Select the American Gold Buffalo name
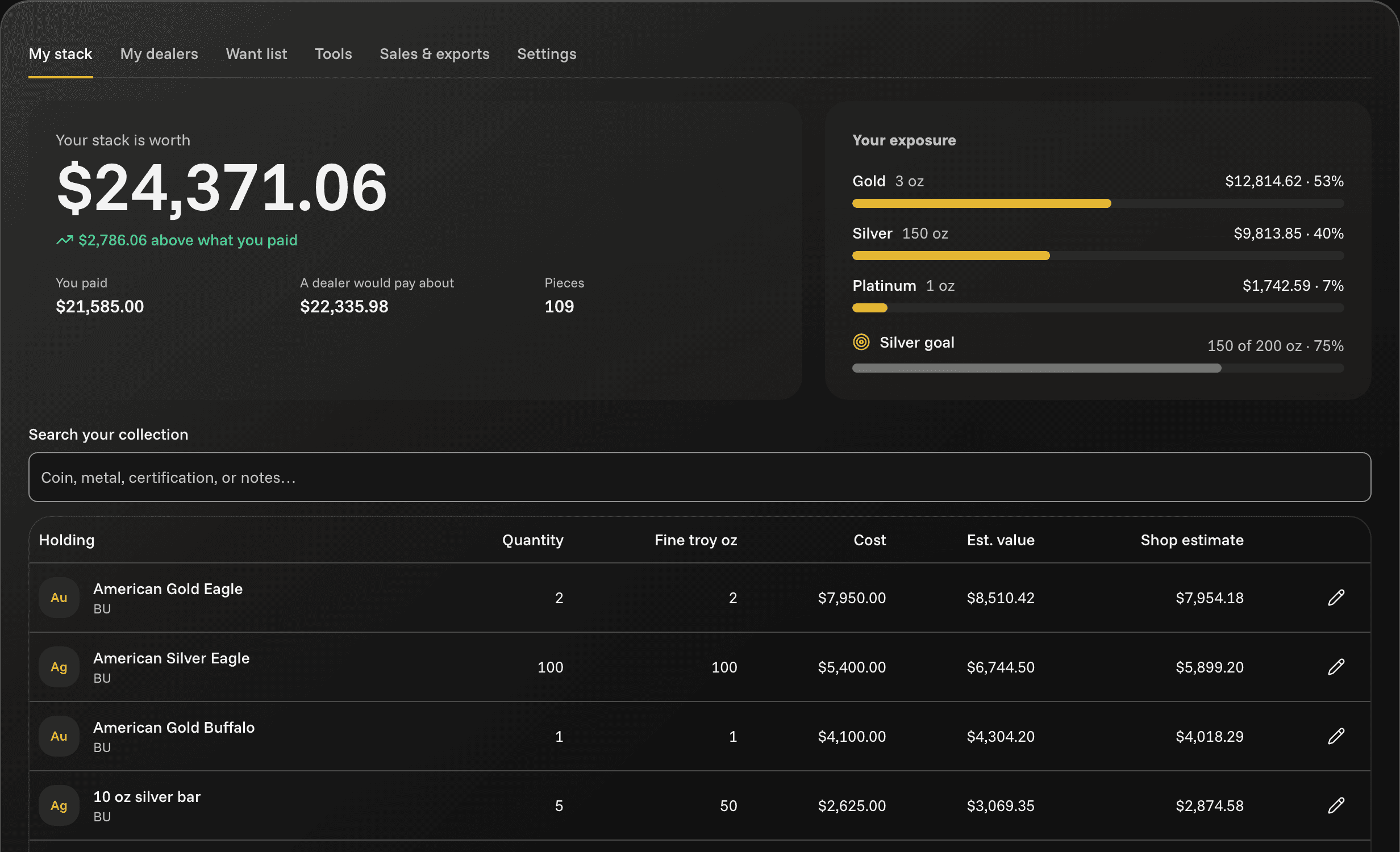1400x852 pixels. pyautogui.click(x=174, y=728)
